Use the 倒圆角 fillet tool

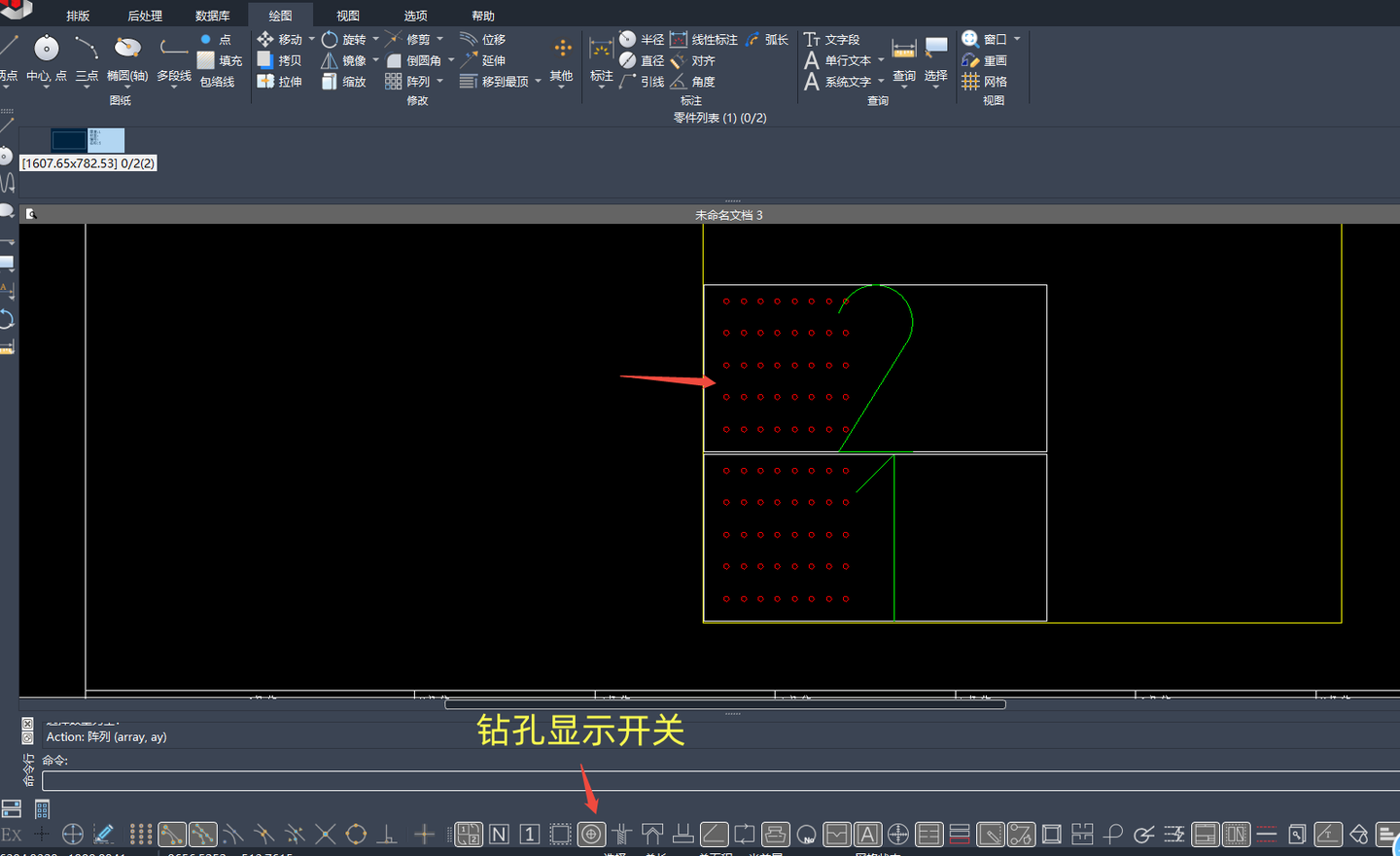point(414,60)
